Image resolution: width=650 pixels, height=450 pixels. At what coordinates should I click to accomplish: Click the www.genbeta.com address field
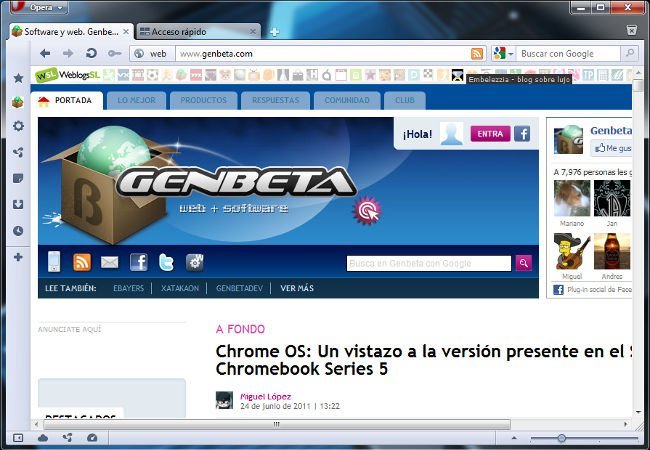click(x=323, y=53)
